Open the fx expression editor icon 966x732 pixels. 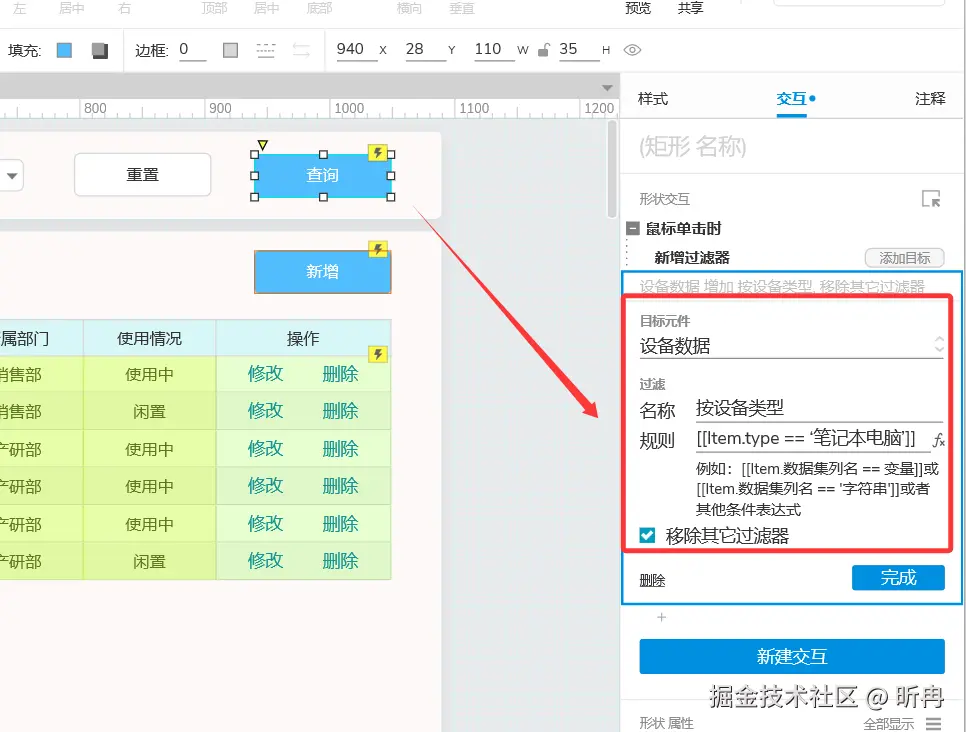pyautogui.click(x=938, y=440)
